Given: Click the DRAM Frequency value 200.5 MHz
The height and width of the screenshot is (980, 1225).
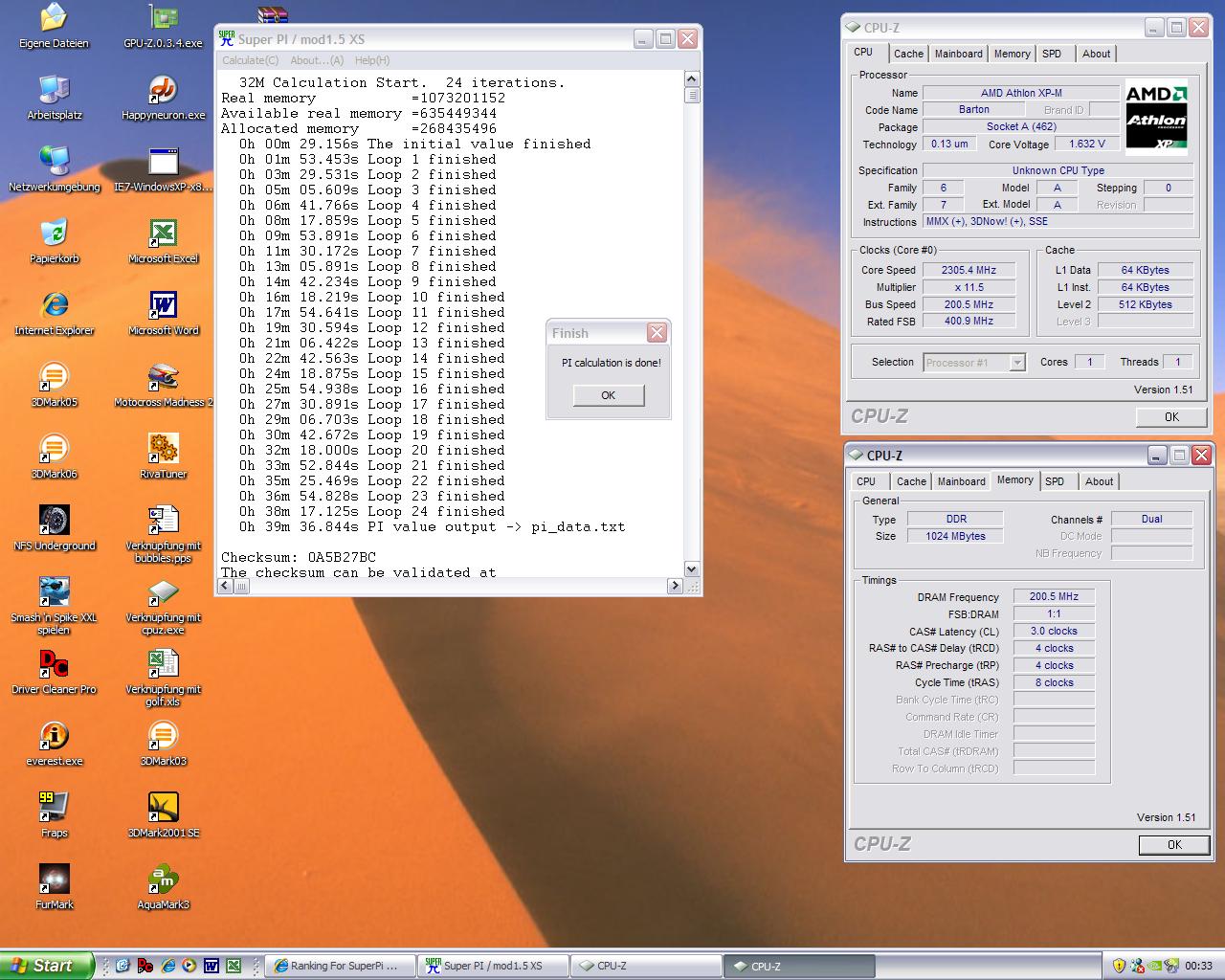Looking at the screenshot, I should pos(1054,596).
